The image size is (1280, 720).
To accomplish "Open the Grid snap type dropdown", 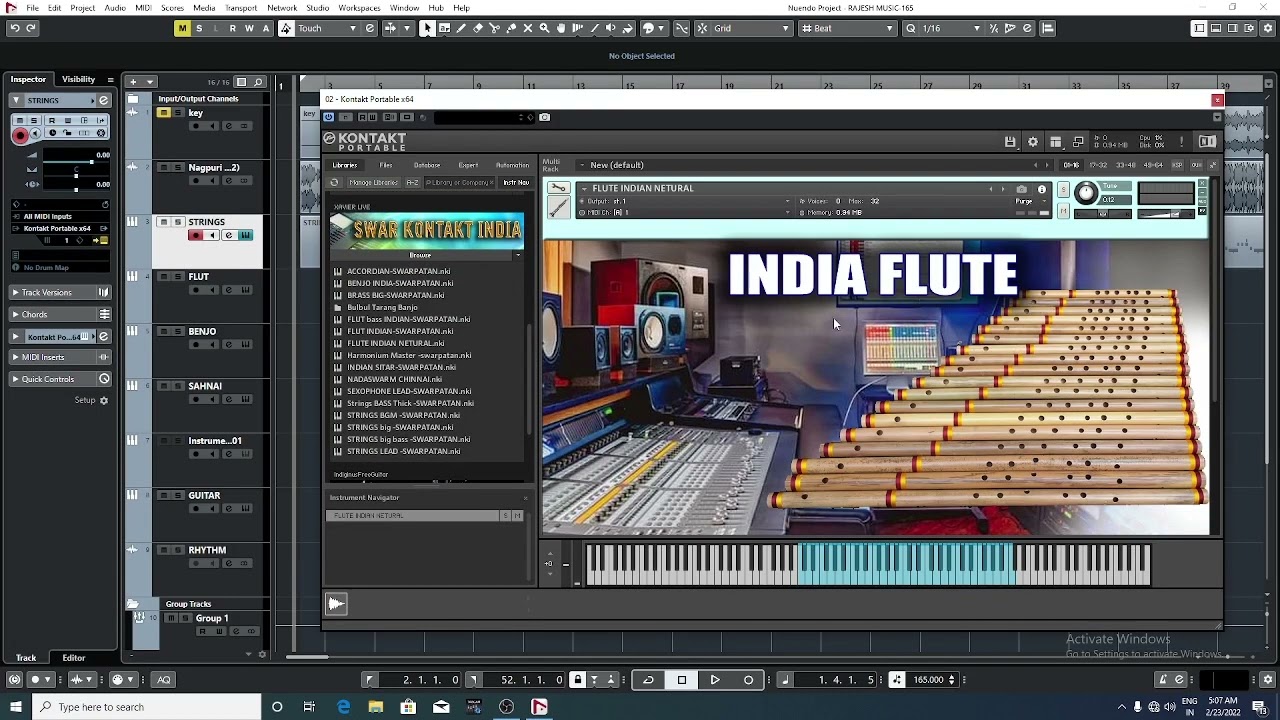I will [751, 28].
